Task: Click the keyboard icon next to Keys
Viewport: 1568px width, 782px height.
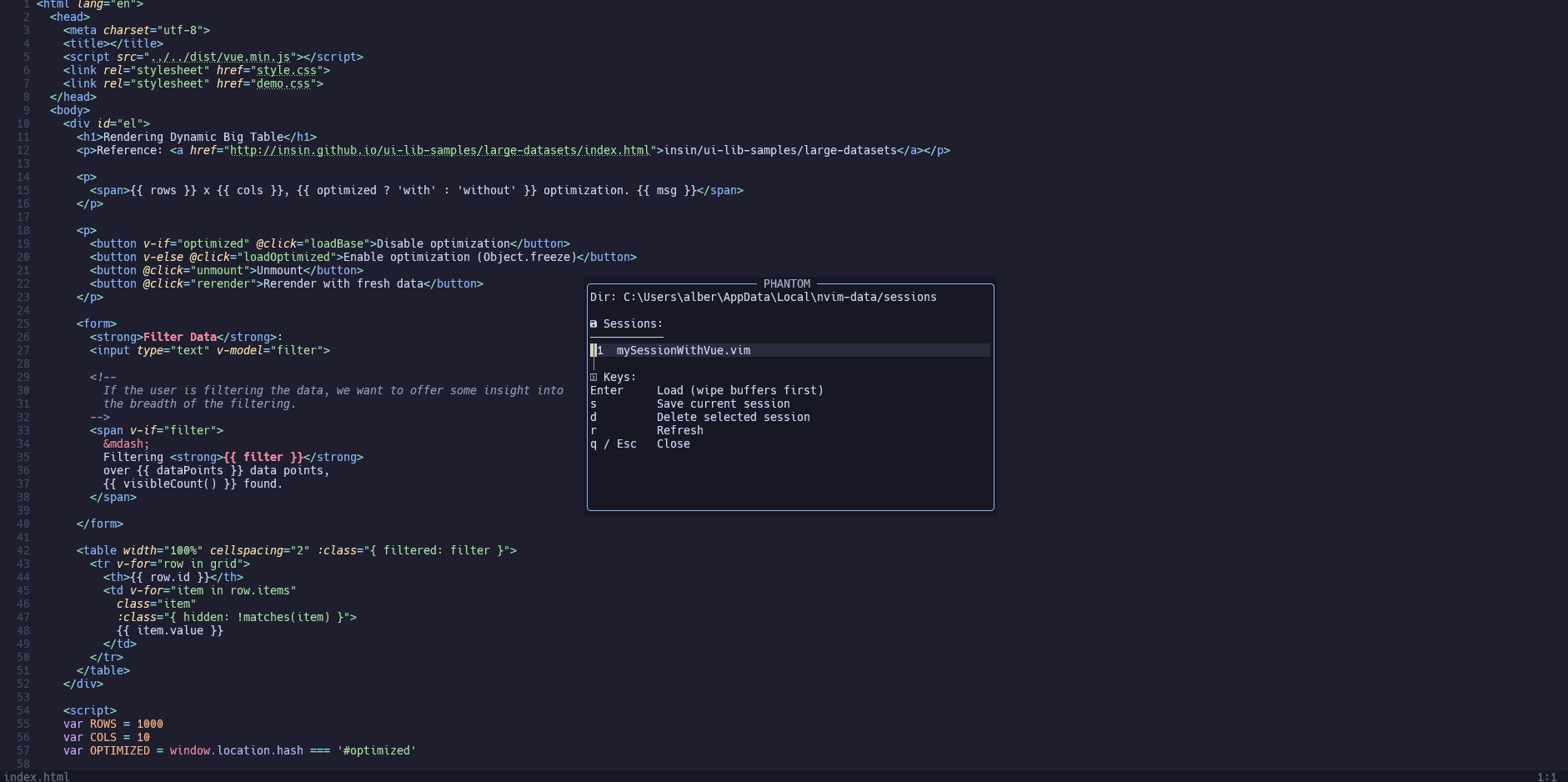Action: (594, 378)
